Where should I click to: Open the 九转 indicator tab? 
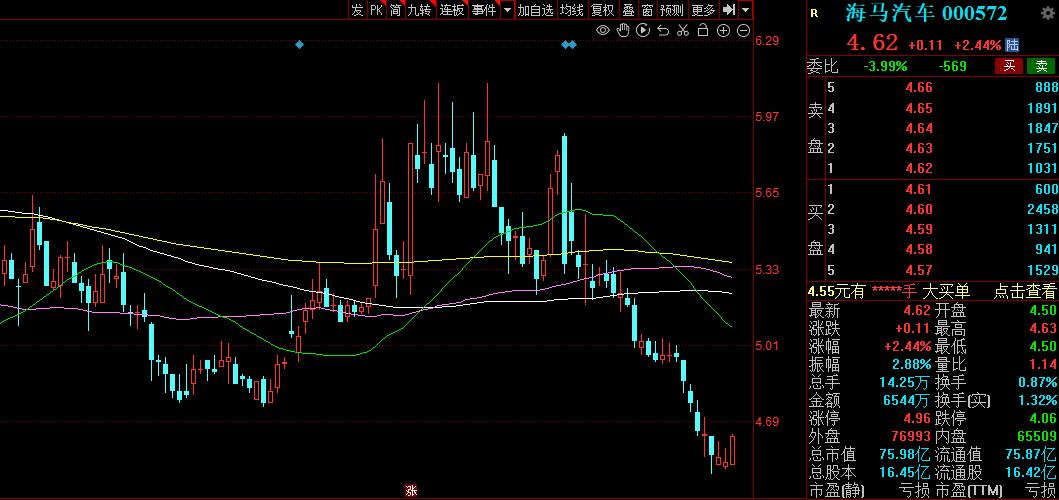pyautogui.click(x=419, y=10)
